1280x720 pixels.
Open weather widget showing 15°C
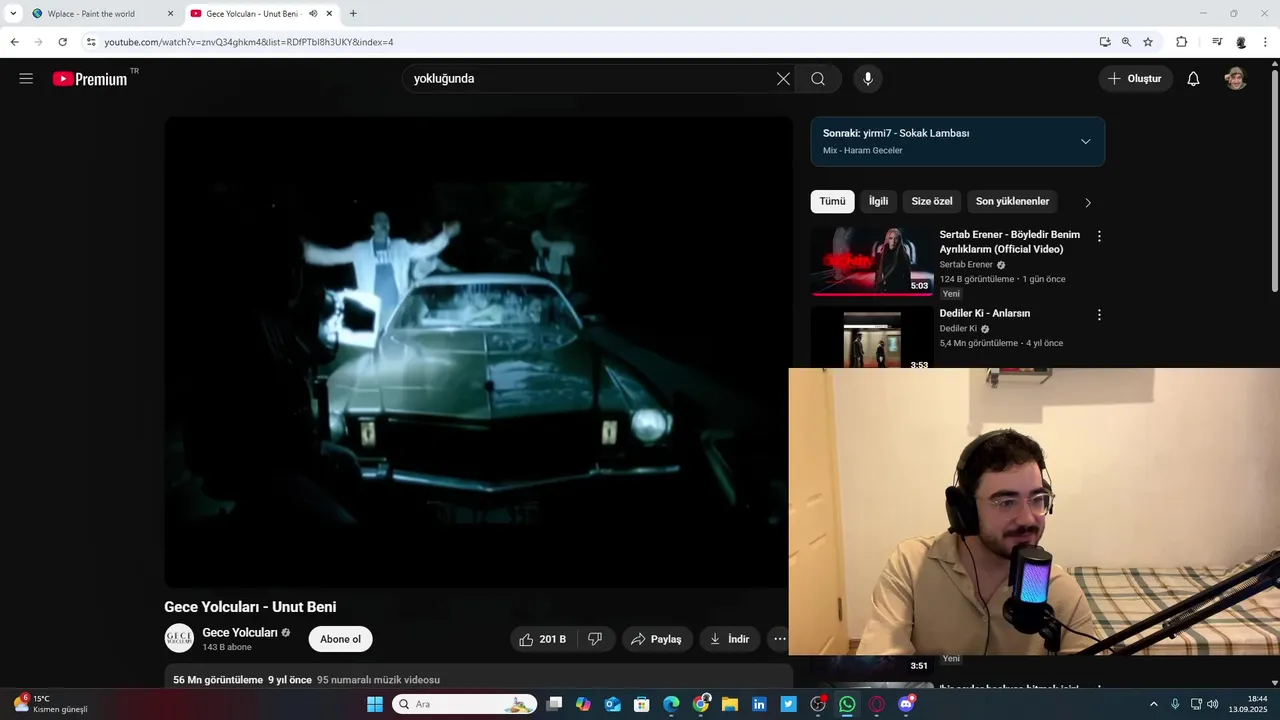pyautogui.click(x=50, y=704)
